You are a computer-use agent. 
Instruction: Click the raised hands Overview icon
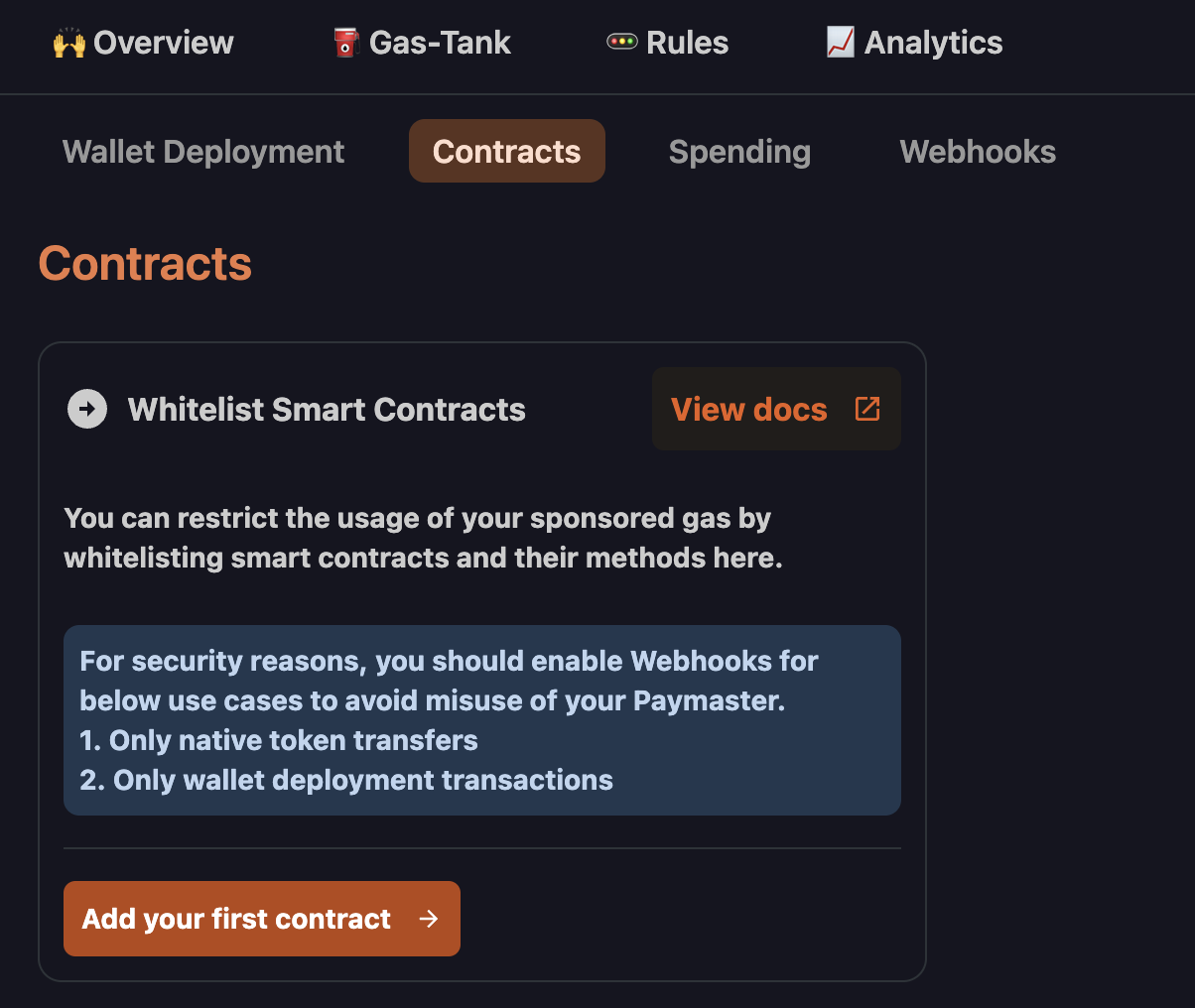tap(68, 43)
